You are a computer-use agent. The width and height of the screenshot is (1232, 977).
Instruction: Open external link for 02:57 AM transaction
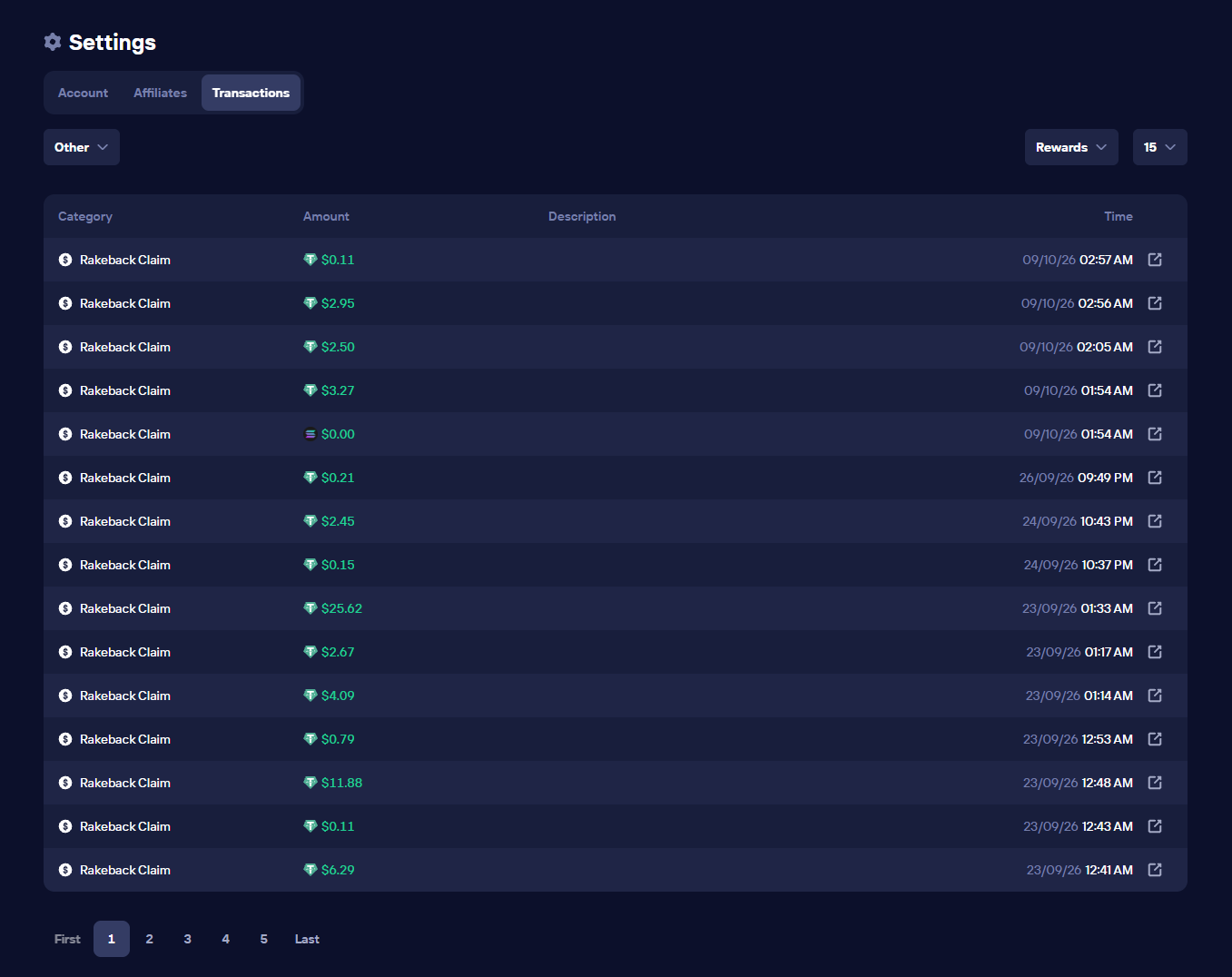pos(1155,260)
